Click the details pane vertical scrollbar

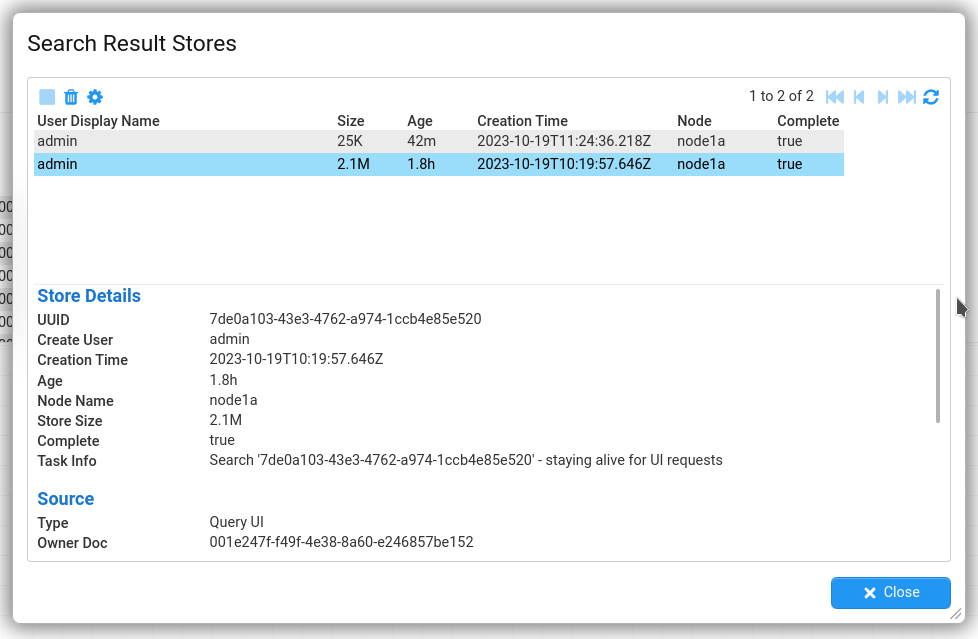click(937, 355)
